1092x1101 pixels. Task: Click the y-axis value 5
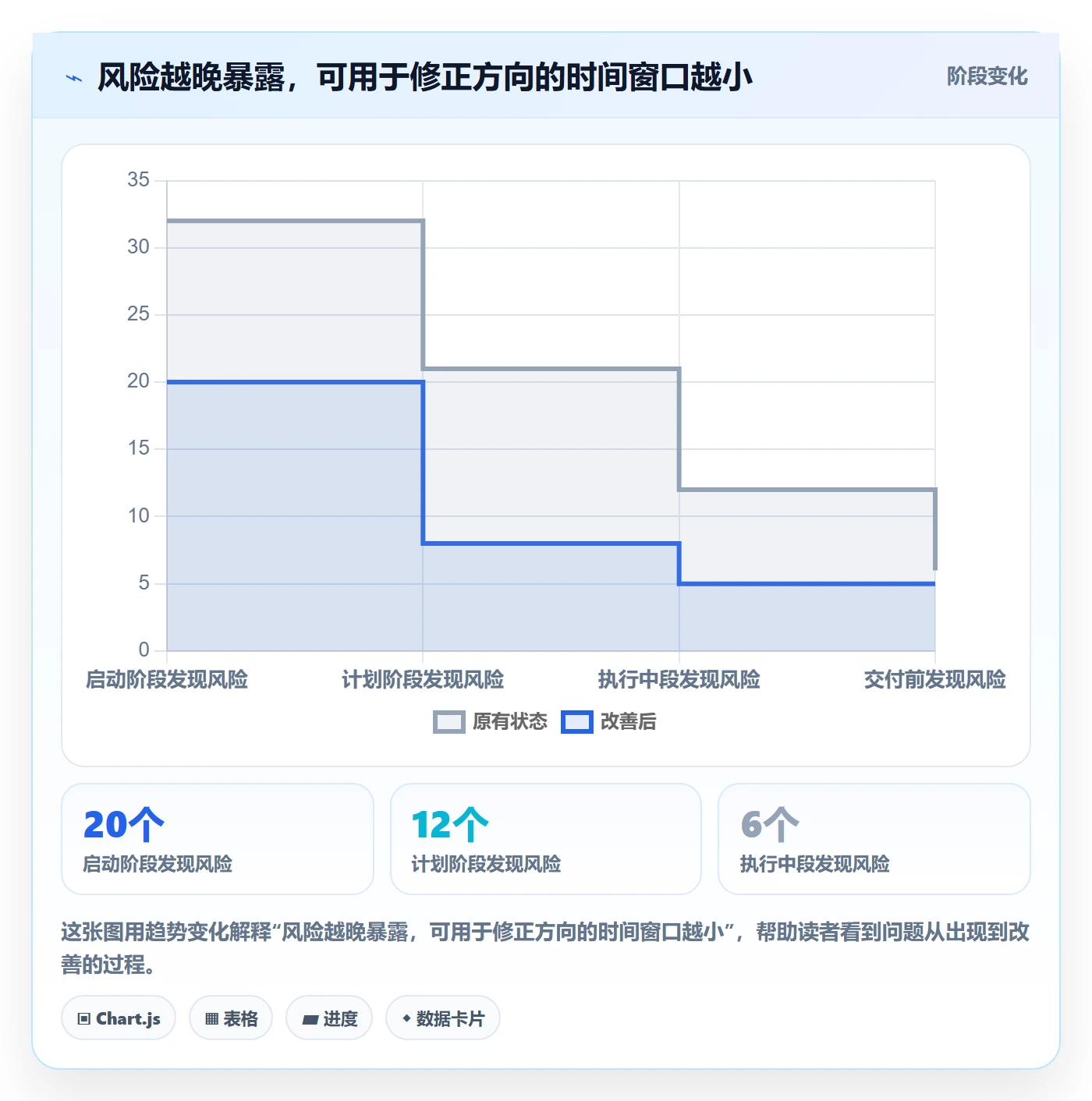(x=144, y=583)
